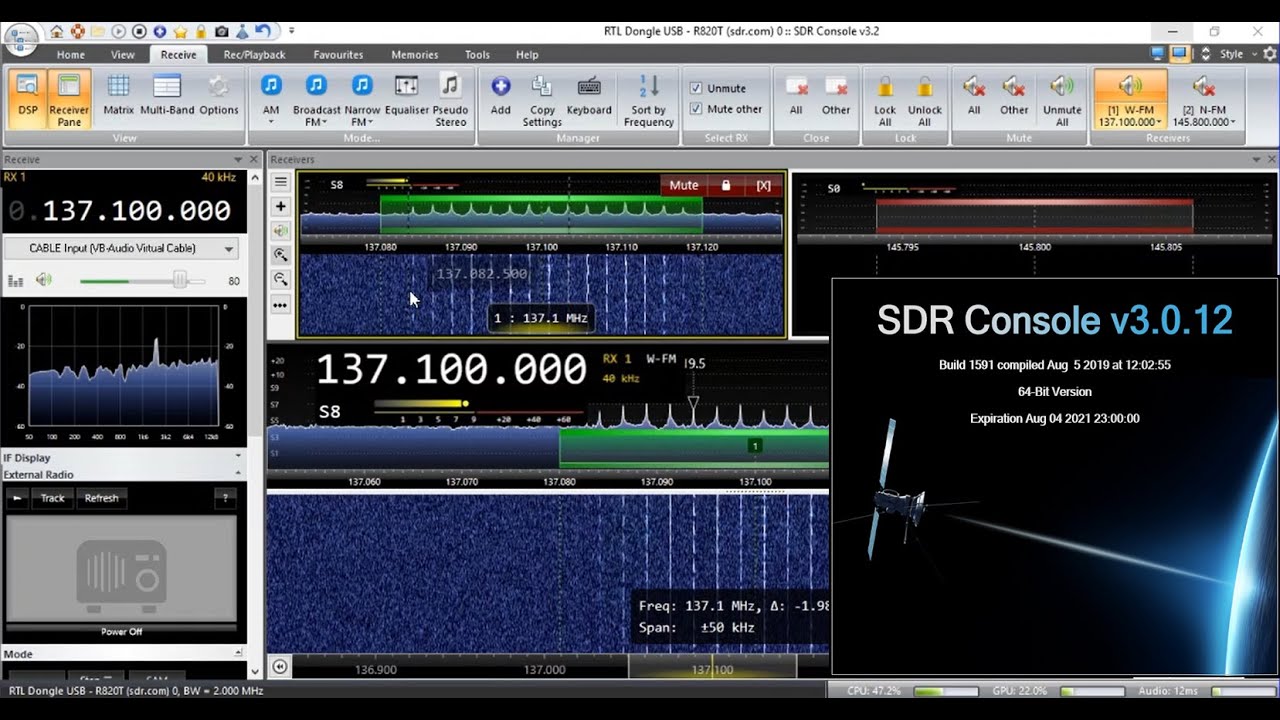Toggle Mute on RX 1 receiver
Viewport: 1280px width, 720px height.
(684, 185)
